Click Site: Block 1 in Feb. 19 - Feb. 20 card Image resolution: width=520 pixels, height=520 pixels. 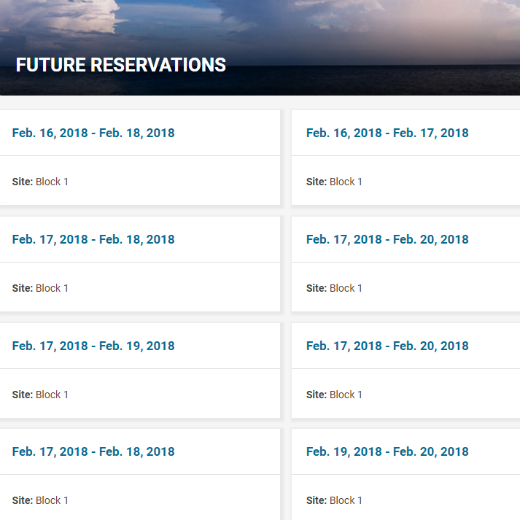pos(334,500)
